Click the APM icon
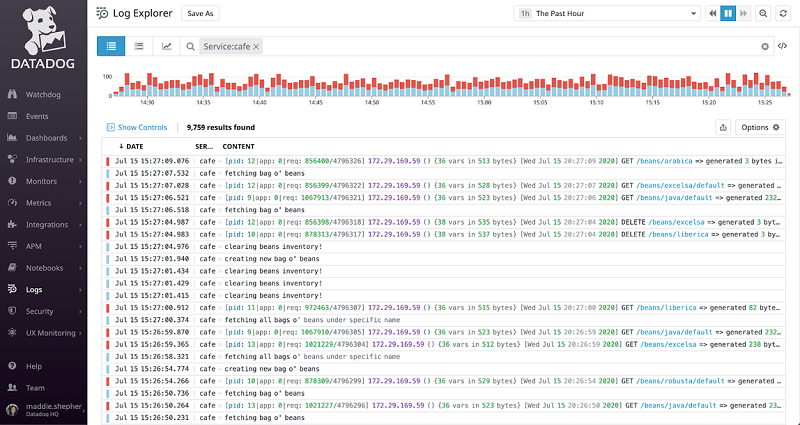This screenshot has width=800, height=425. [12, 246]
